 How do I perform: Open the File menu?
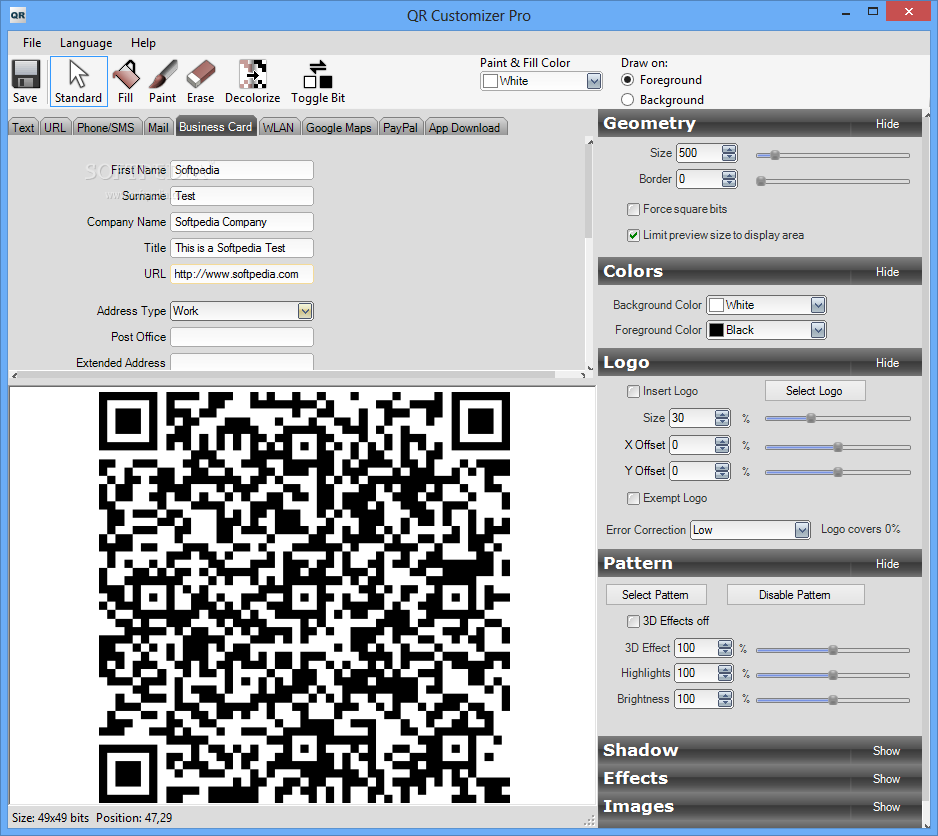32,43
